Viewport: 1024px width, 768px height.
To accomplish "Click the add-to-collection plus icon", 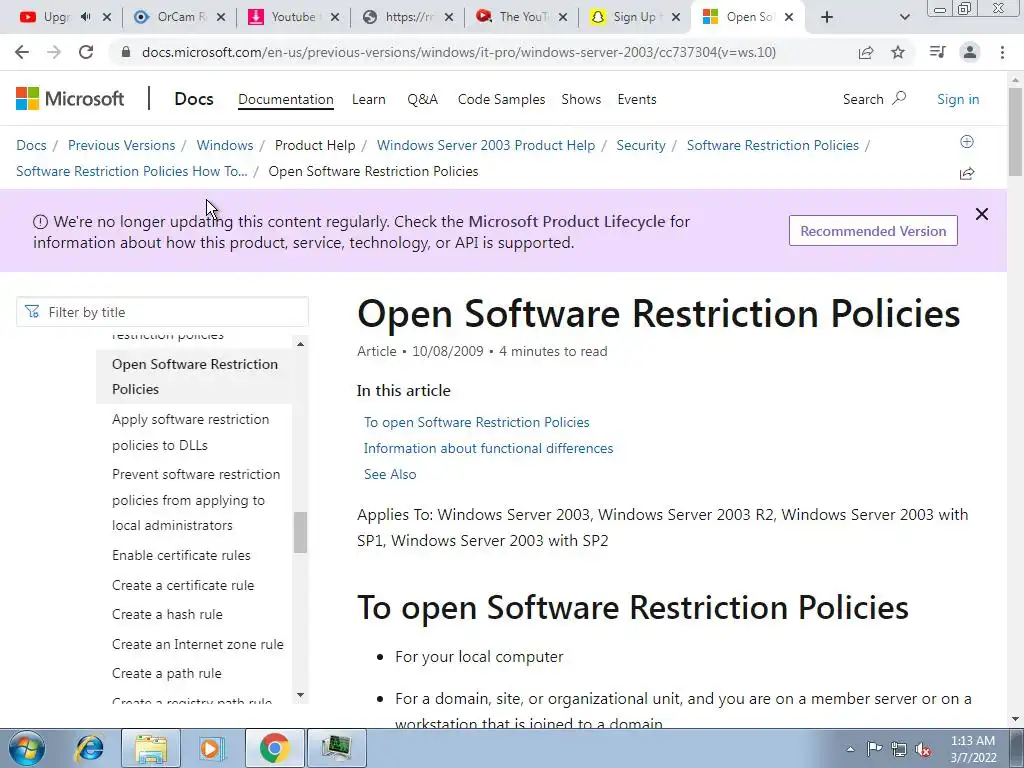I will click(x=967, y=142).
